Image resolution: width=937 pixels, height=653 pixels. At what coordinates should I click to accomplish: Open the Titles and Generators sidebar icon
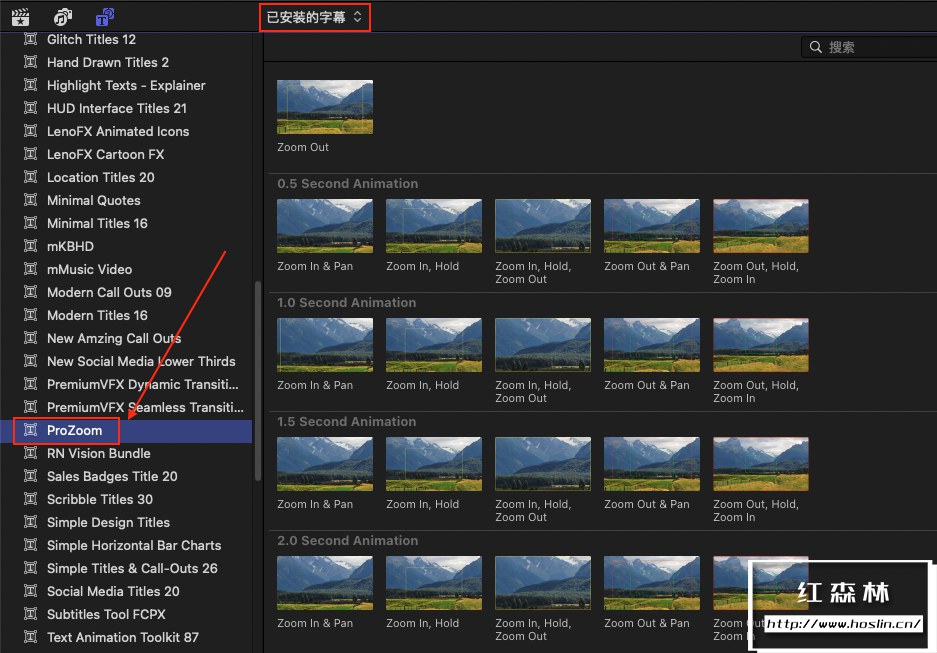tap(105, 17)
